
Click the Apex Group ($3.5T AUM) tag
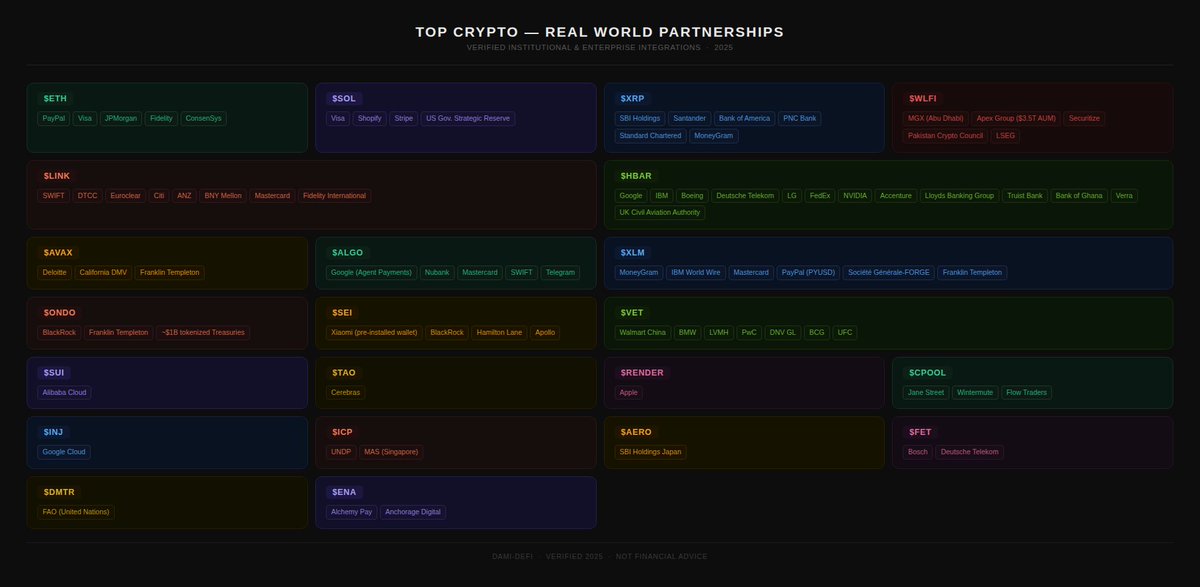pyautogui.click(x=1016, y=118)
